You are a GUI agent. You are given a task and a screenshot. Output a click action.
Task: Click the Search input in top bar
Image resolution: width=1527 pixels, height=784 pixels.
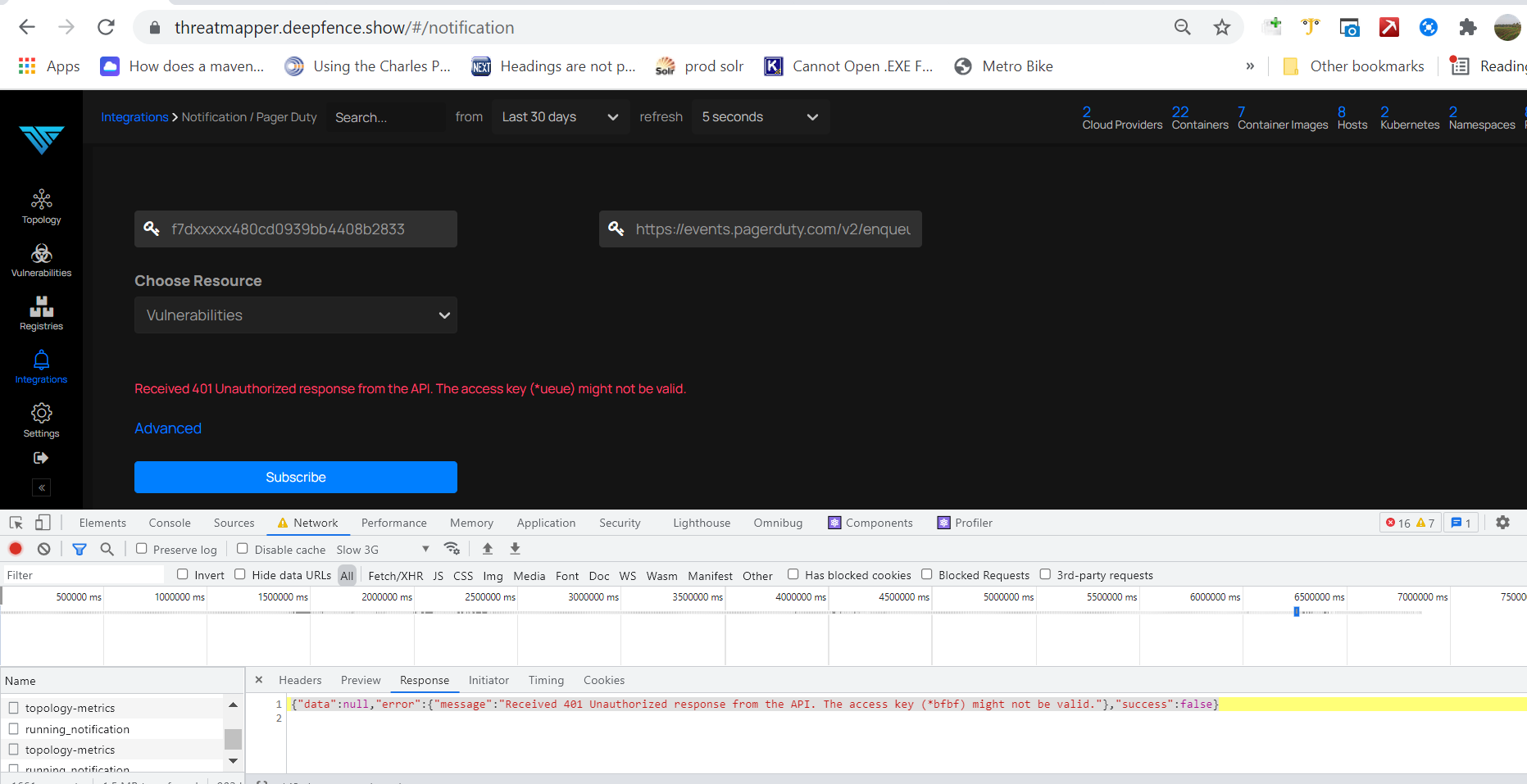[385, 117]
